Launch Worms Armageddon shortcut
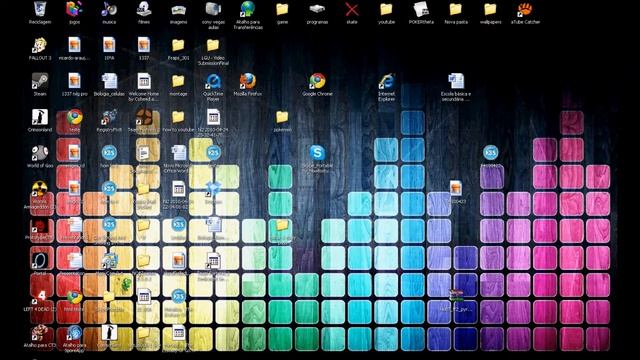Viewport: 640px width, 360px height. pos(40,189)
